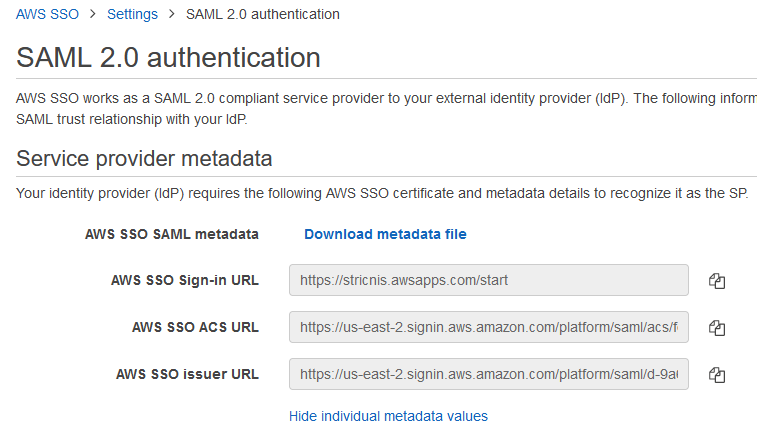Screen dimensions: 757x441
Task: Click the AWS SSO ACS URL label
Action: click(x=195, y=327)
